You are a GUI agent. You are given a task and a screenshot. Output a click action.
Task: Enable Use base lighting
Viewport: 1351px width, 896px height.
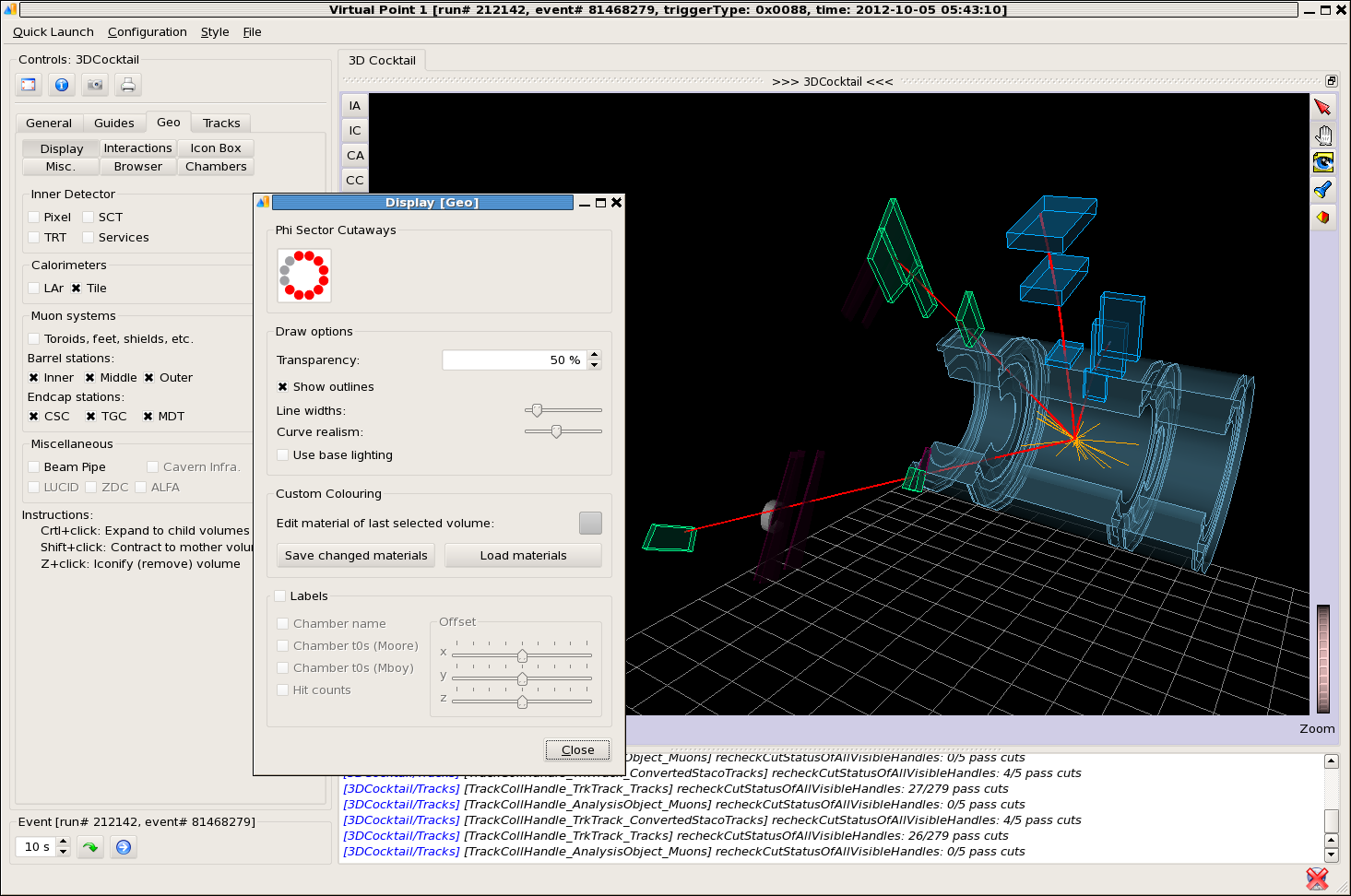(283, 455)
